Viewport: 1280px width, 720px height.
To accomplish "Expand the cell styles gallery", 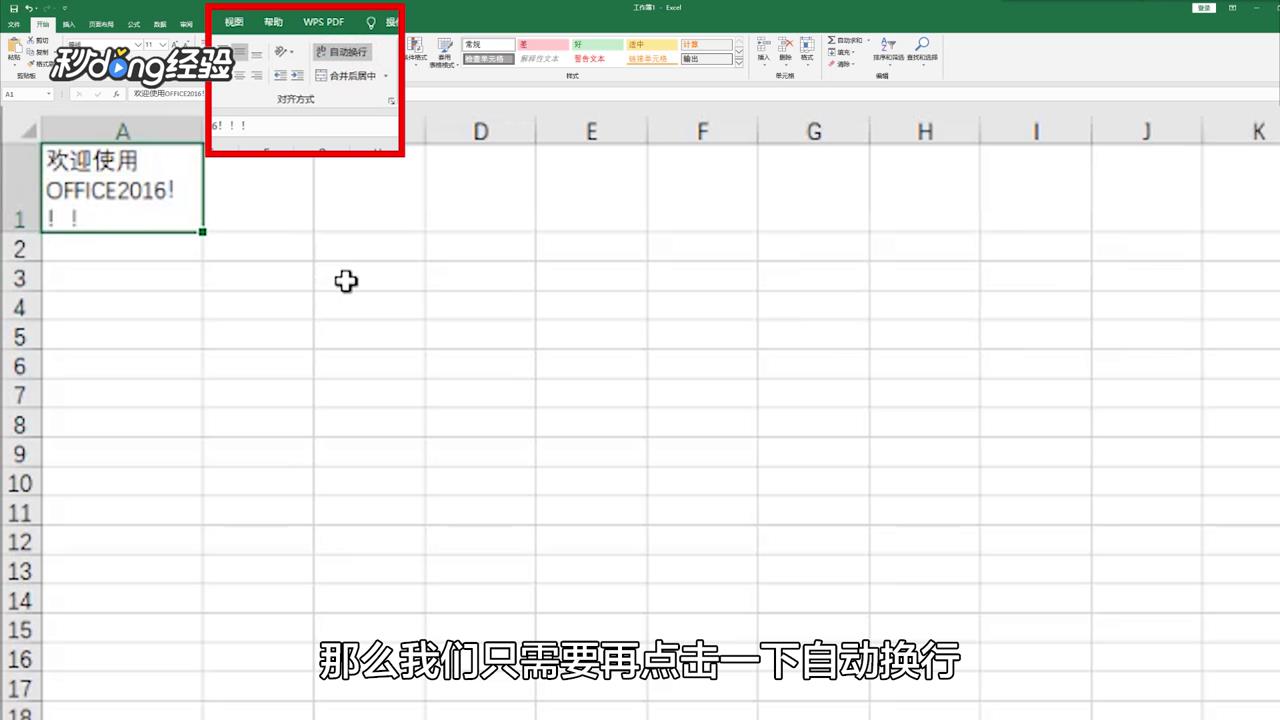I will click(739, 62).
